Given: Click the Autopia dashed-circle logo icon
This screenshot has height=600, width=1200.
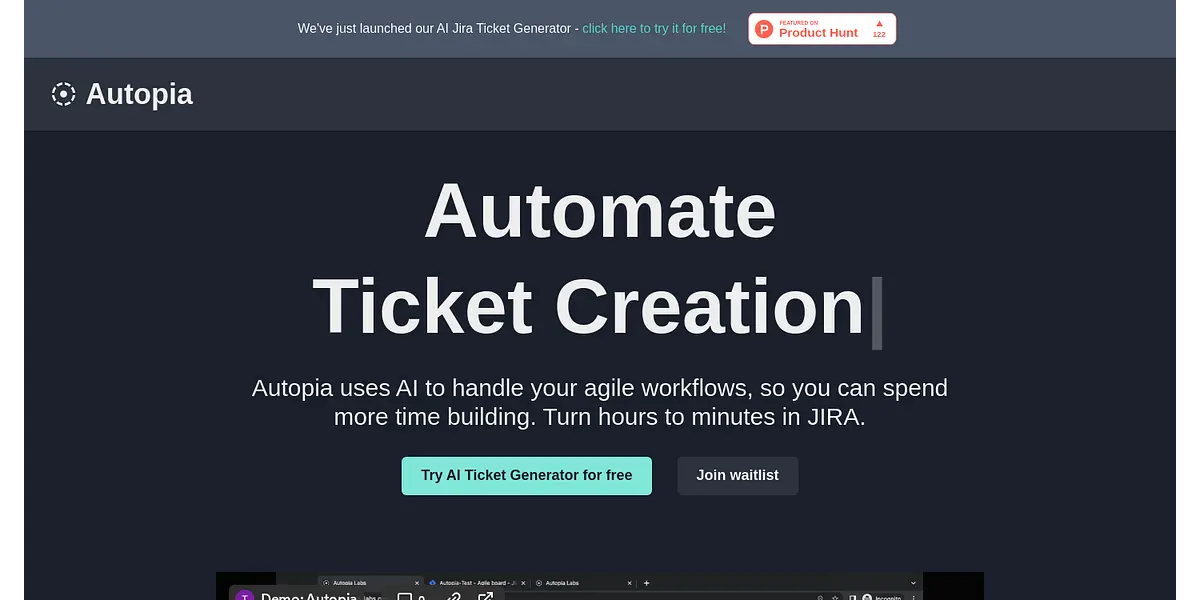Looking at the screenshot, I should click(63, 94).
